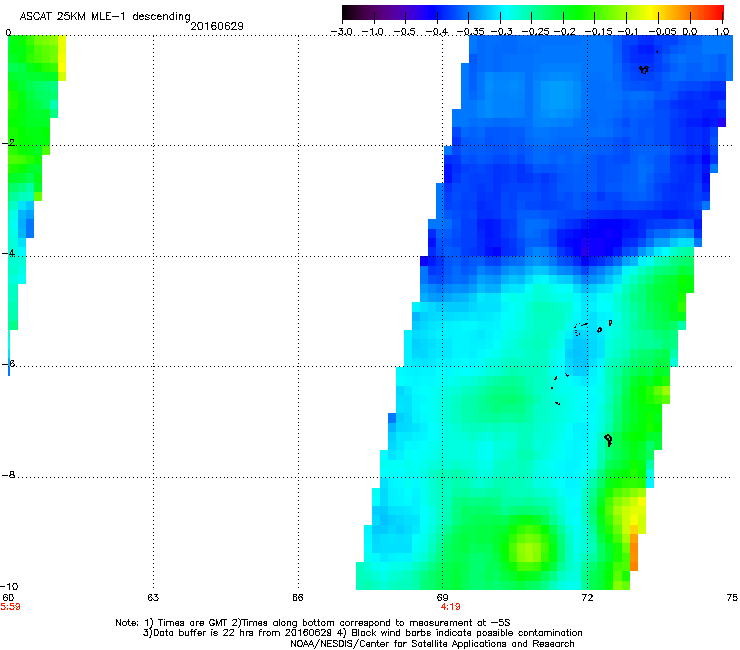
Task: Click the '1.0' color scale label
Action: pyautogui.click(x=722, y=32)
